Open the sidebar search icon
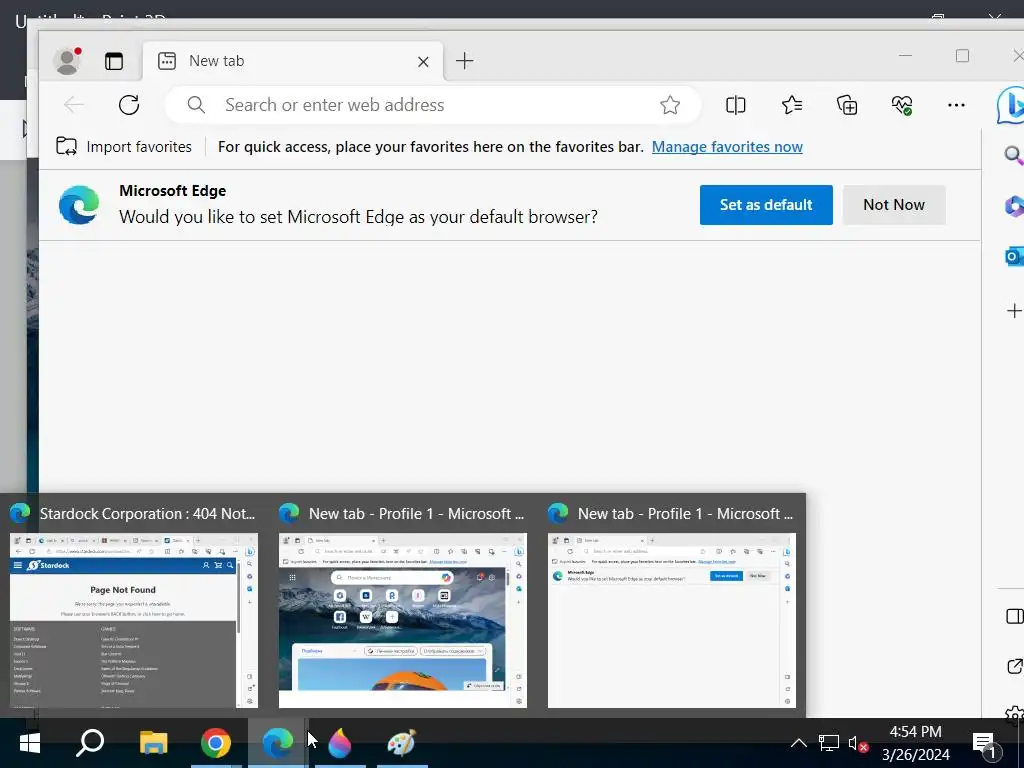This screenshot has height=768, width=1024. click(x=1013, y=155)
